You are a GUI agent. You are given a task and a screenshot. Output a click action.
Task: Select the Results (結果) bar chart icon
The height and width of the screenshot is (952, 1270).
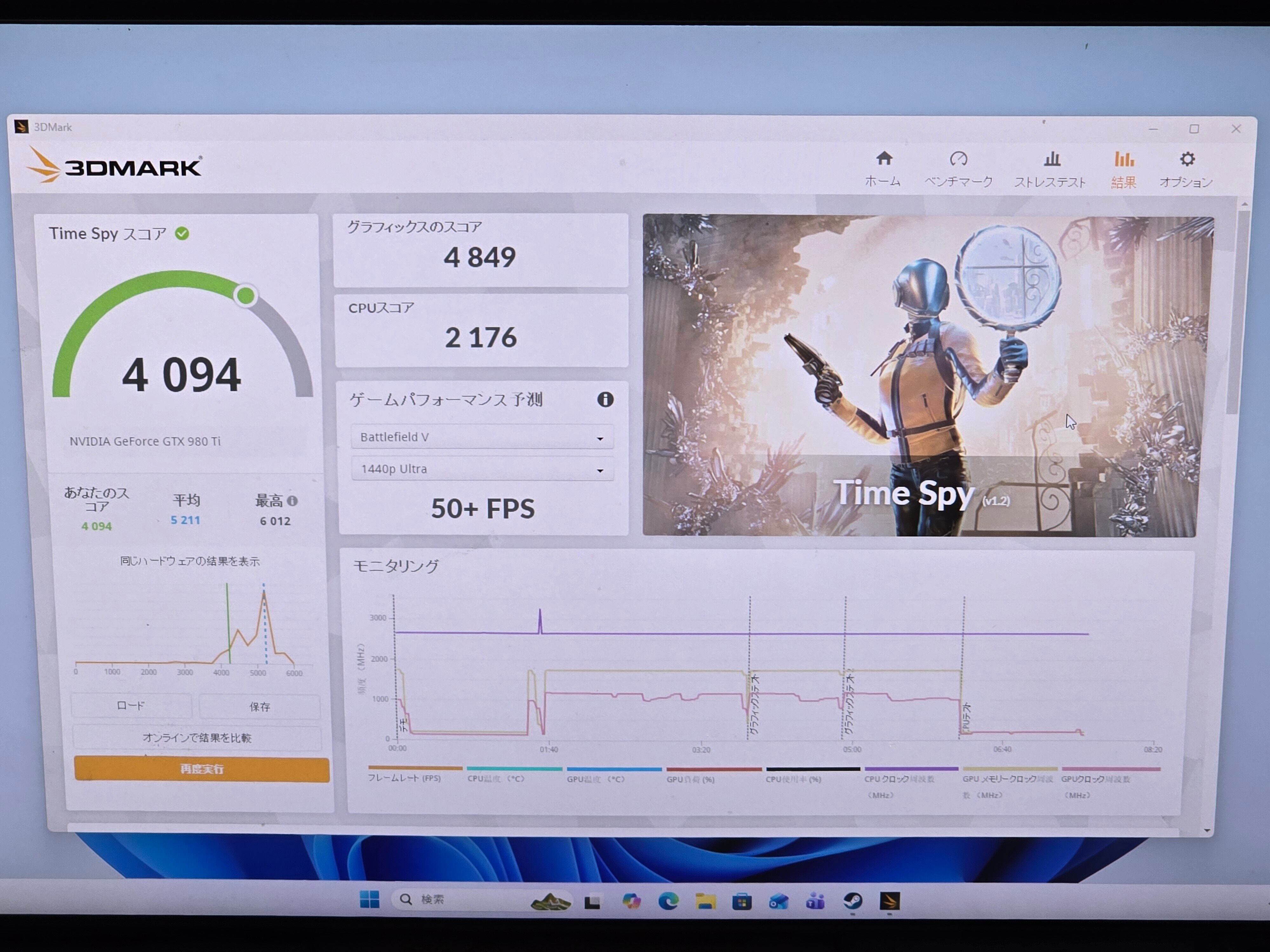(x=1124, y=159)
